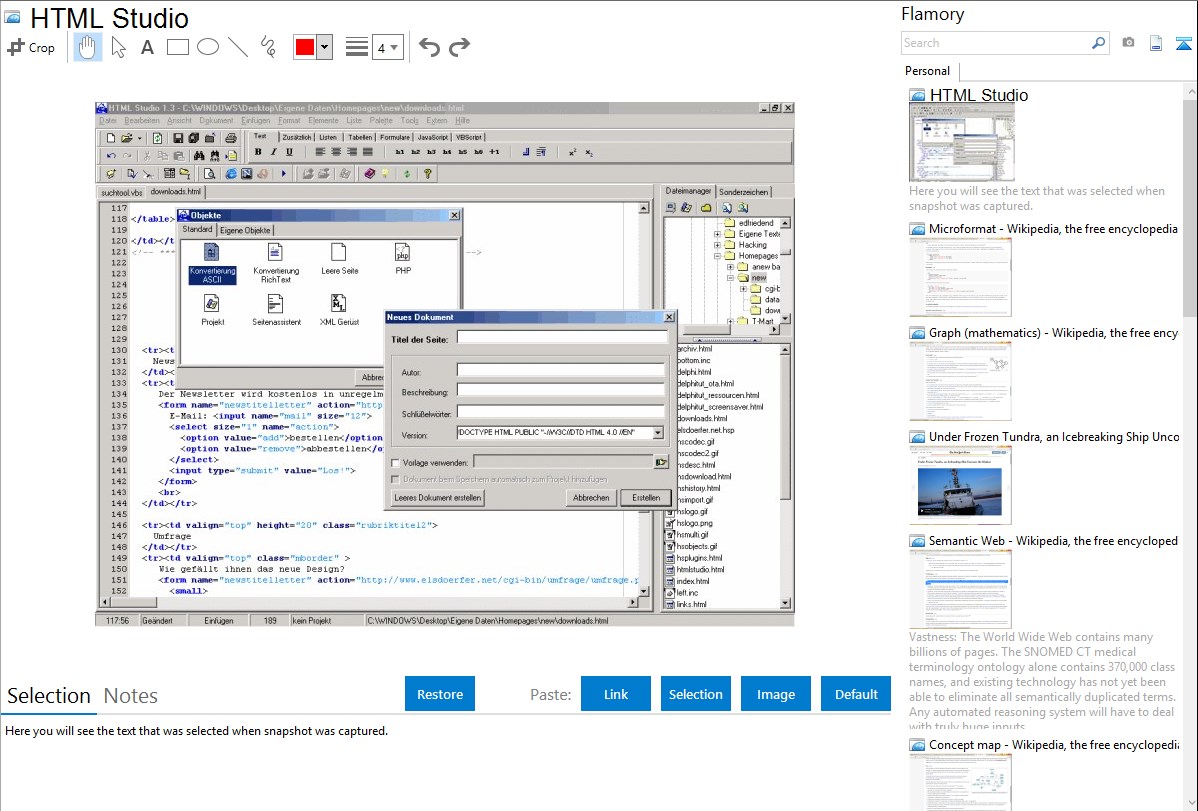This screenshot has width=1198, height=811.
Task: Paste as Image
Action: click(775, 694)
